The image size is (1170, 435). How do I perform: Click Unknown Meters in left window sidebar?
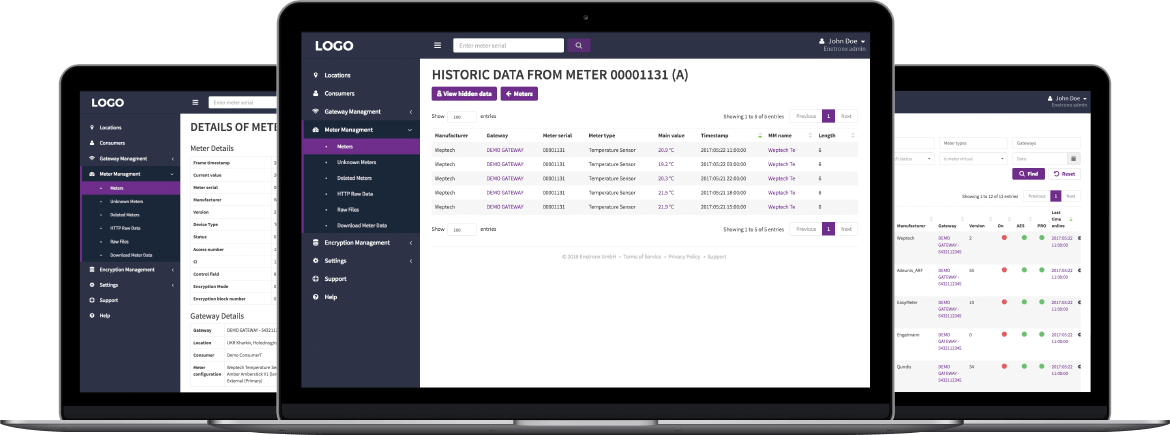(129, 201)
